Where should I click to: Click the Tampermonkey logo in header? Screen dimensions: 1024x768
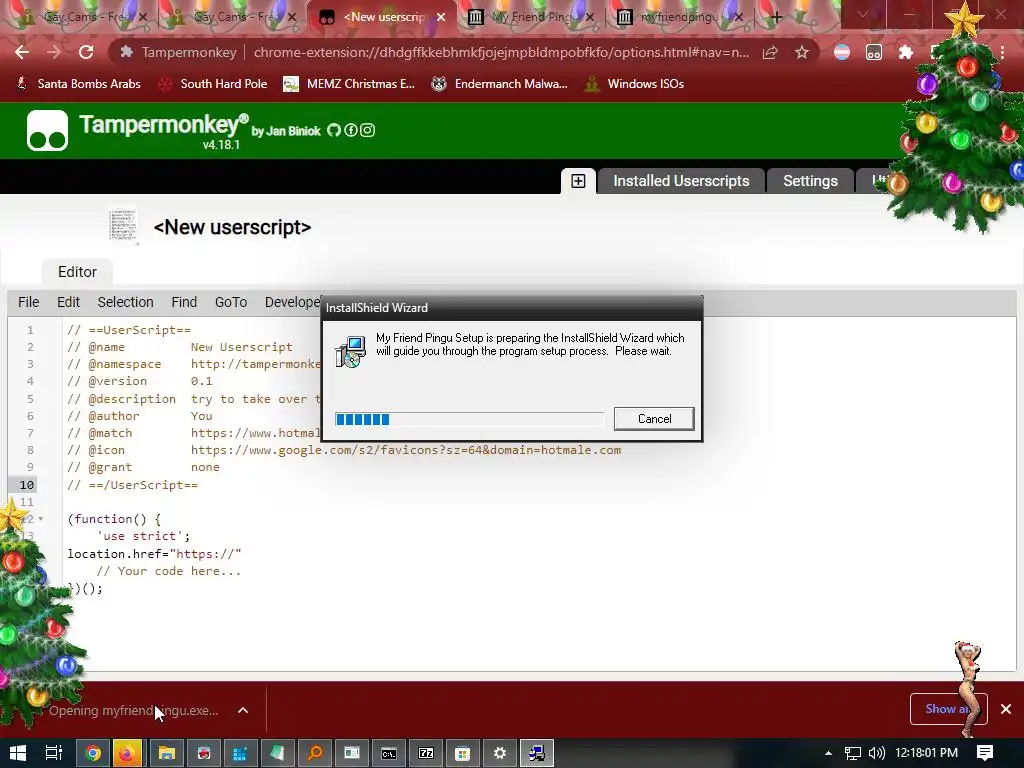[47, 131]
